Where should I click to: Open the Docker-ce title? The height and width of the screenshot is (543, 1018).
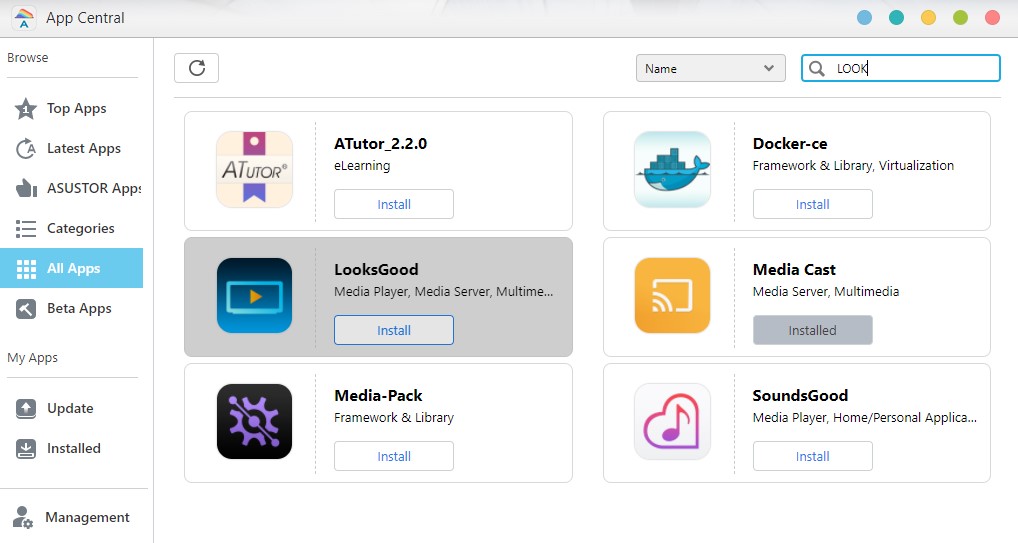pyautogui.click(x=790, y=144)
